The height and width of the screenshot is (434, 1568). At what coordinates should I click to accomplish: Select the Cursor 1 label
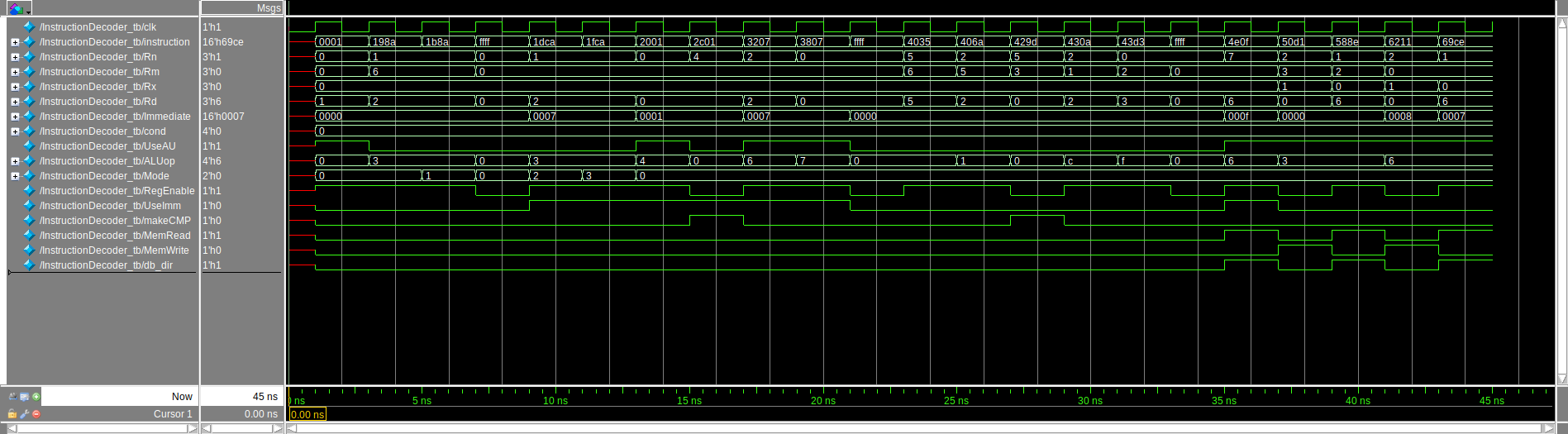click(x=173, y=414)
